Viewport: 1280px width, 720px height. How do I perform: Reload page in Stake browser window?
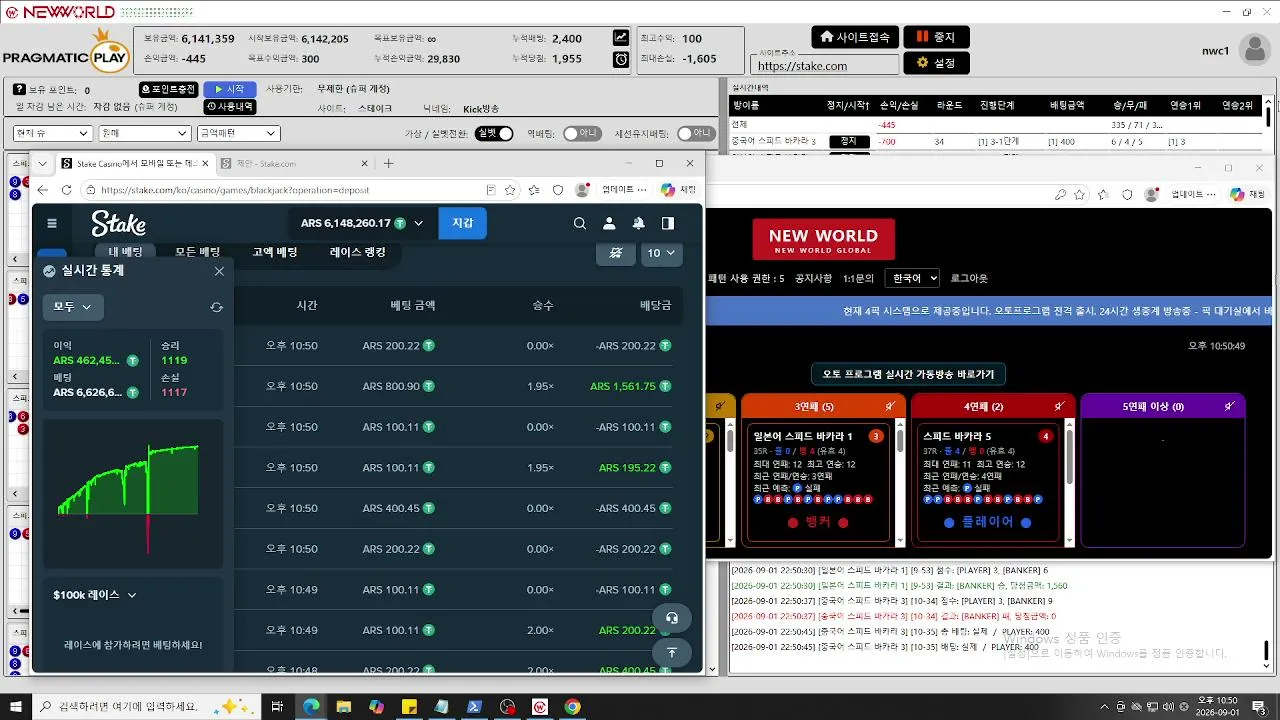67,190
